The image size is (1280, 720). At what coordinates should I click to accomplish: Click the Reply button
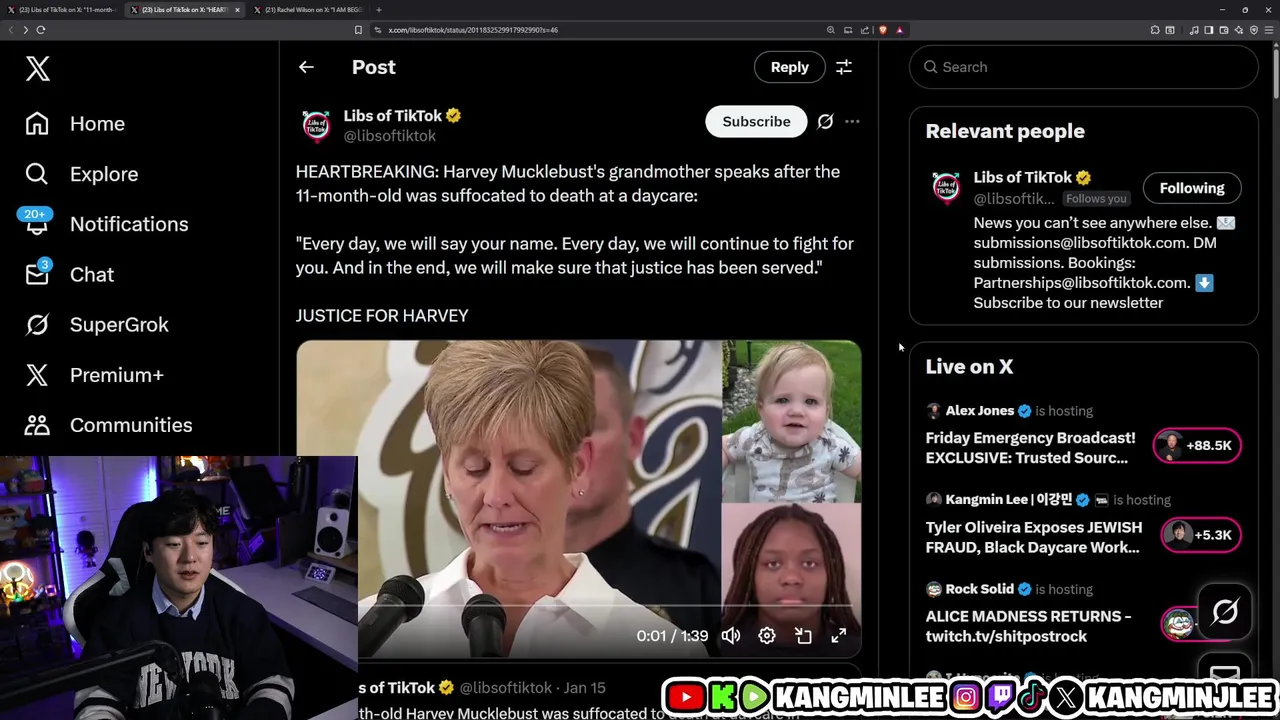pyautogui.click(x=789, y=67)
